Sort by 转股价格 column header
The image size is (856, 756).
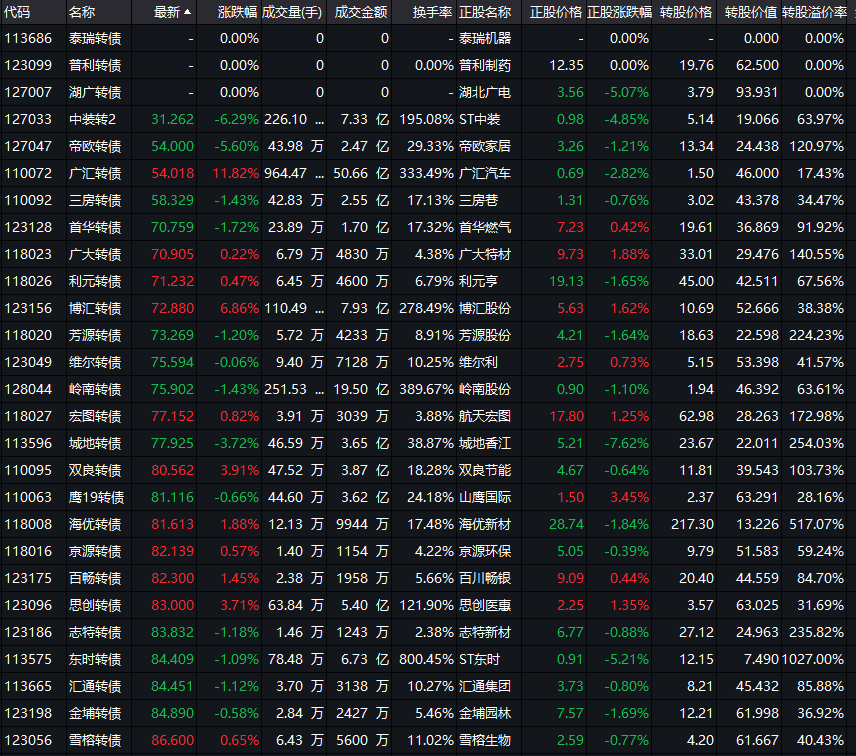(686, 12)
